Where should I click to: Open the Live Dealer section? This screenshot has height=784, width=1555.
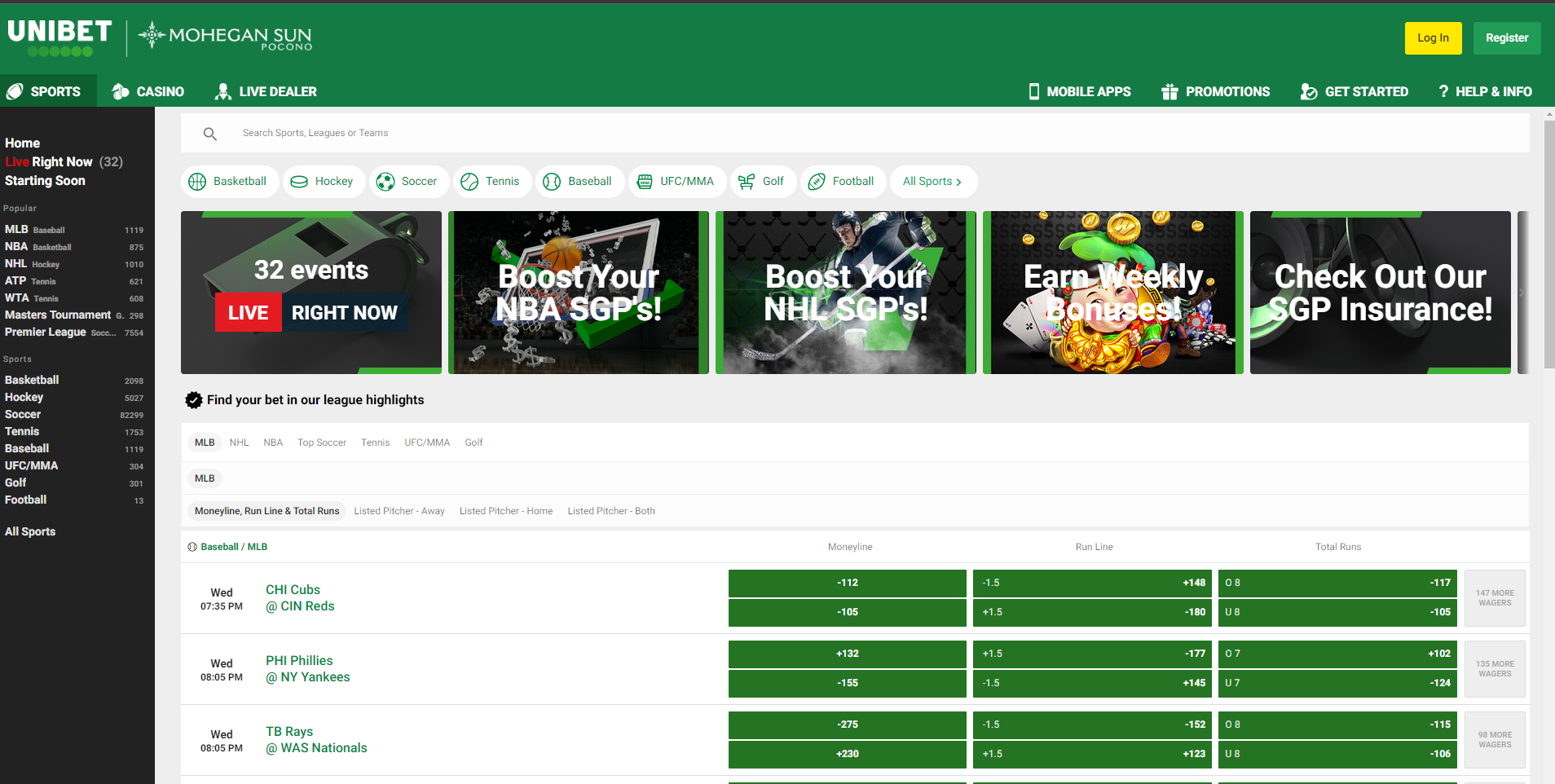(x=266, y=91)
